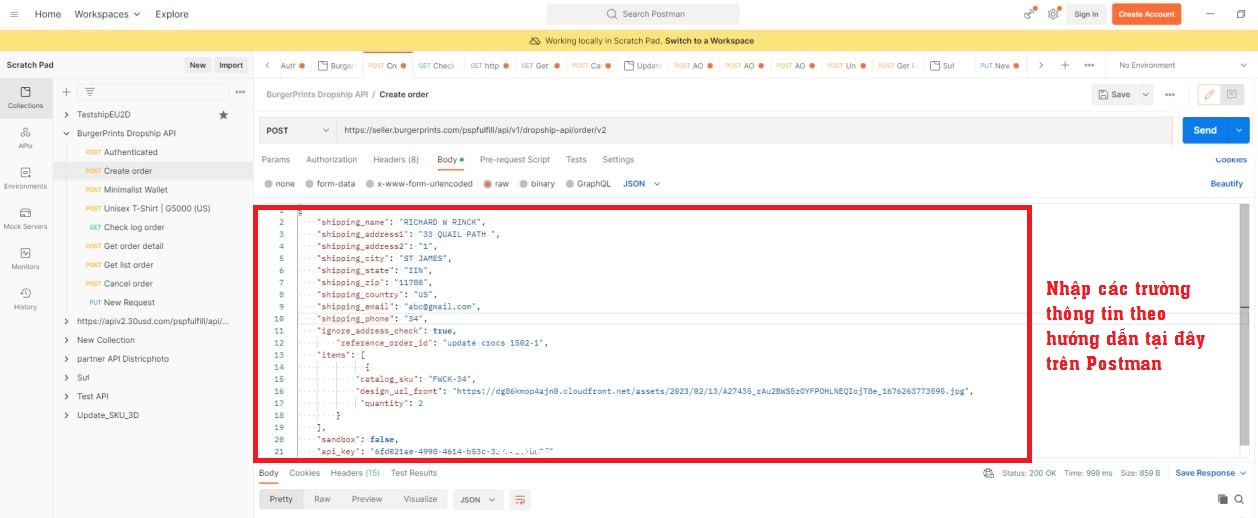Open request three-dot menu beside Save
The height and width of the screenshot is (518, 1258).
click(1172, 94)
